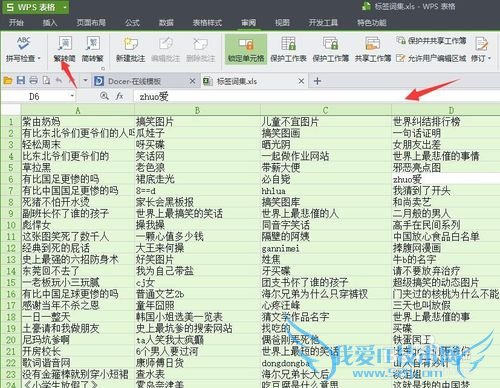
Task: Add a comment with 新建批注
Action: 130,49
